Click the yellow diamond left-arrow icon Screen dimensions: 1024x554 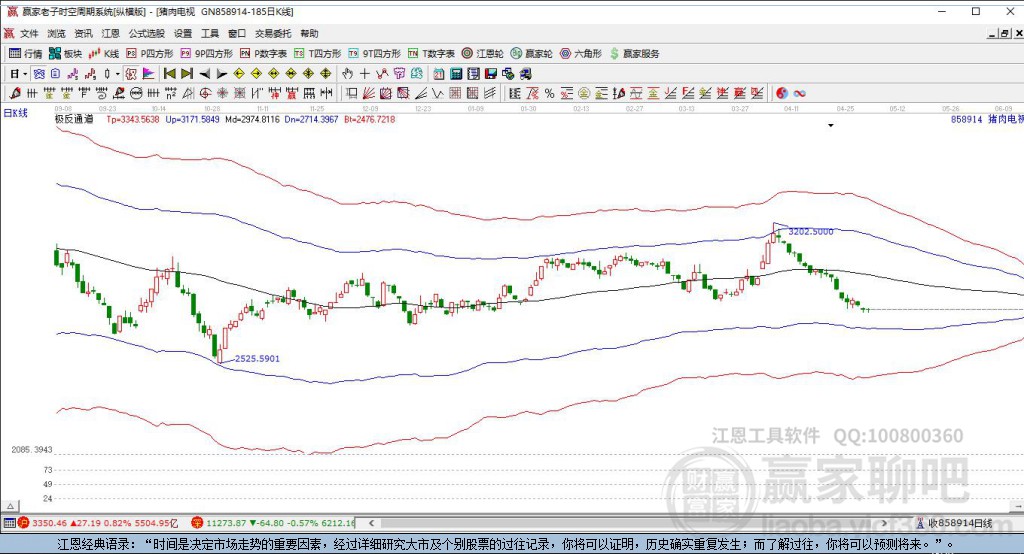coord(239,74)
